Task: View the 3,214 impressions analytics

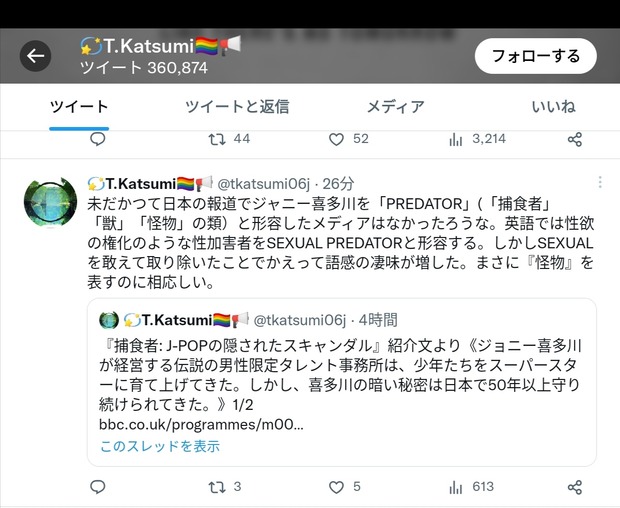Action: tap(477, 139)
